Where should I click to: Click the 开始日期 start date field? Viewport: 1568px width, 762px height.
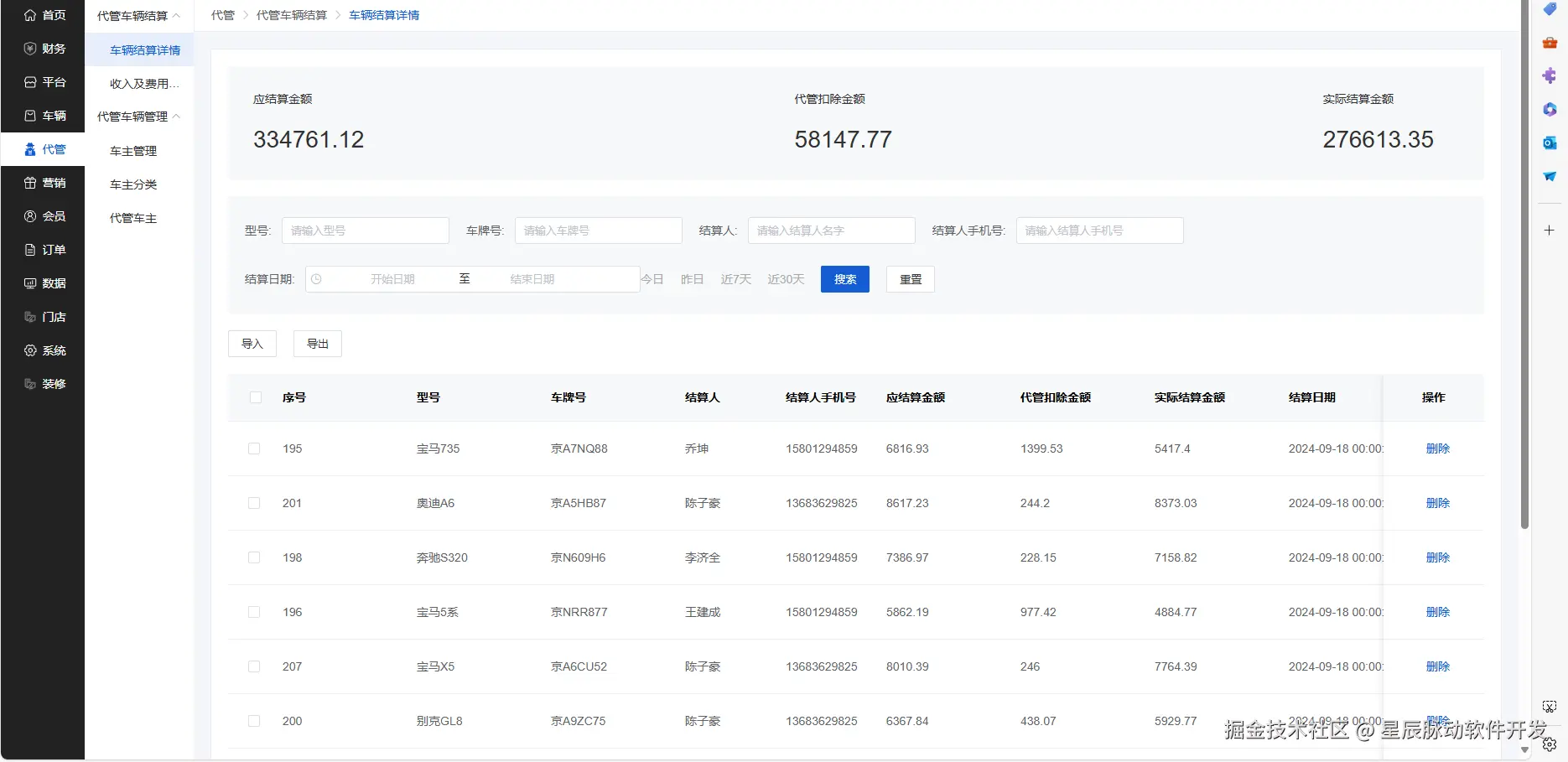click(392, 279)
